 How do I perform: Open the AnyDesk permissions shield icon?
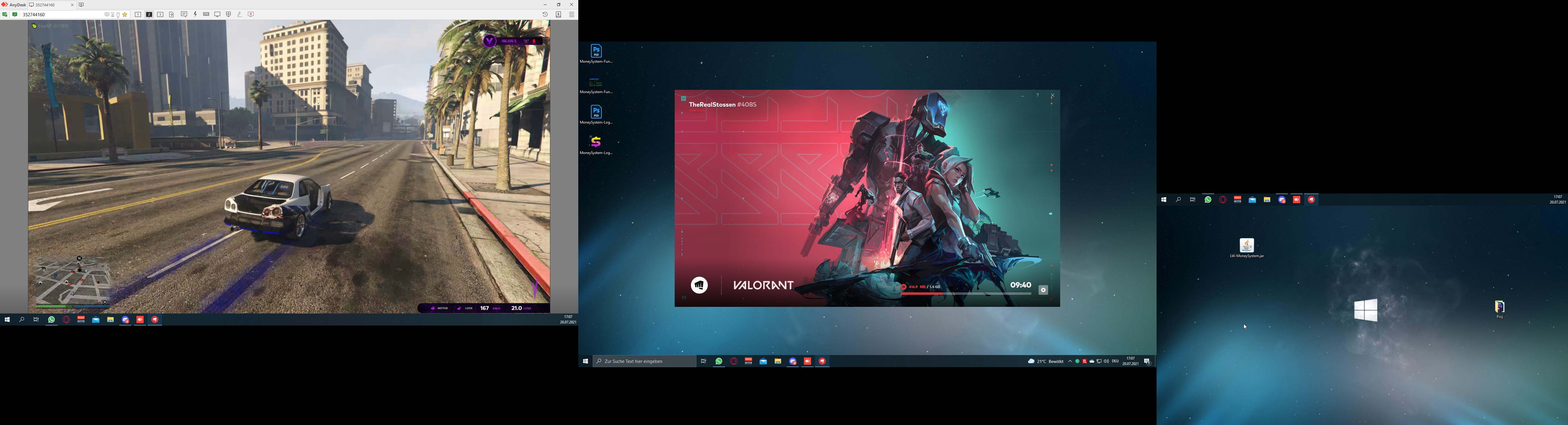pos(228,14)
